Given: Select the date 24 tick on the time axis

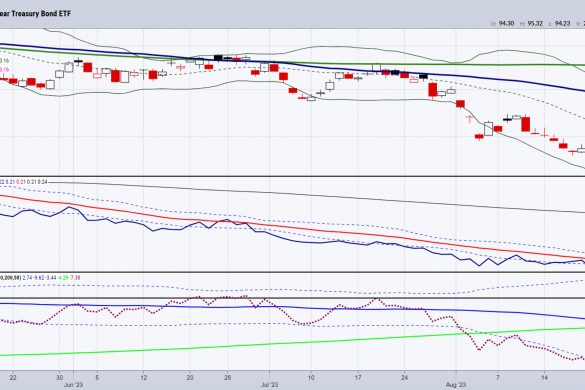Looking at the screenshot, I should tap(404, 377).
